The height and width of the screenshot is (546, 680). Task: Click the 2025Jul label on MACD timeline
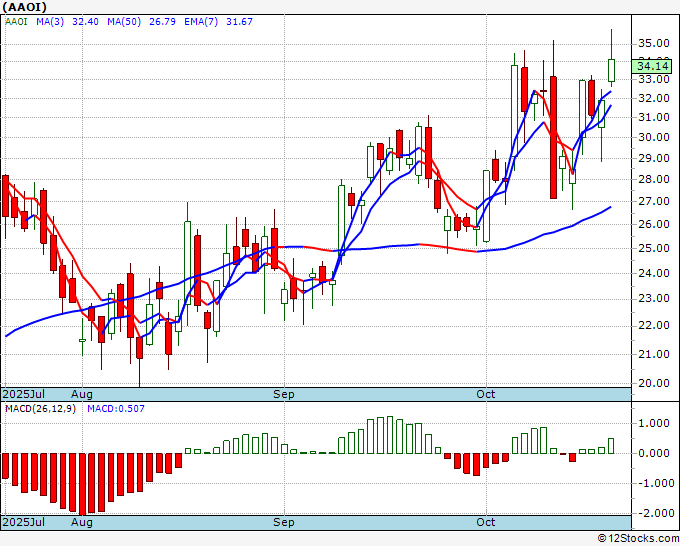coord(23,522)
